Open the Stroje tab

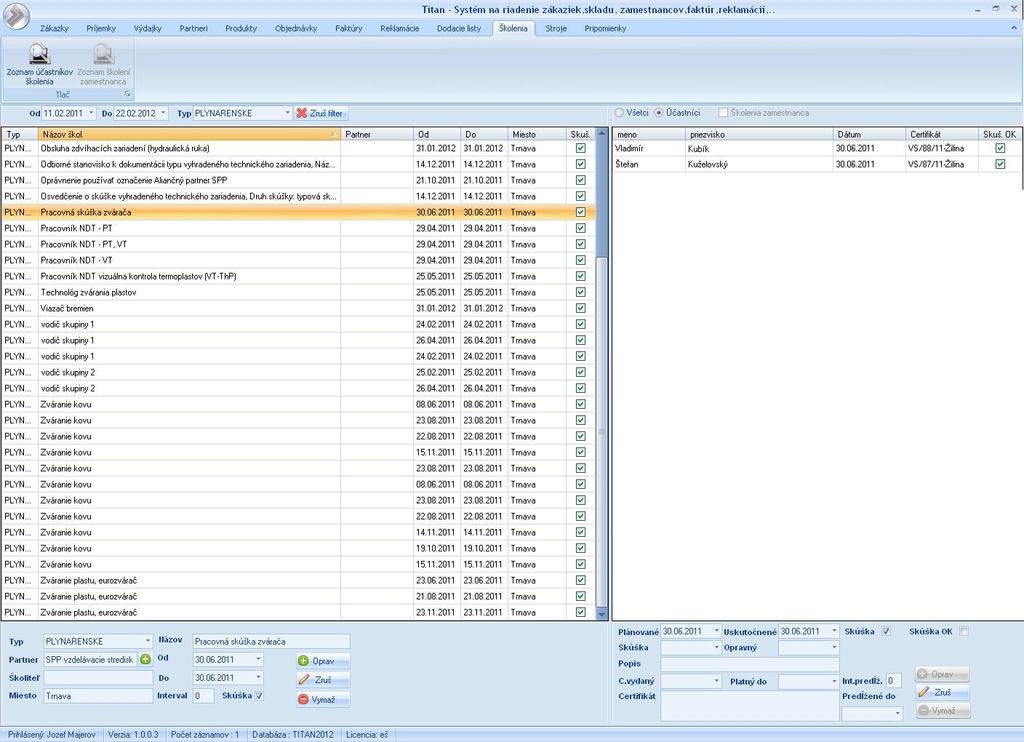[556, 28]
